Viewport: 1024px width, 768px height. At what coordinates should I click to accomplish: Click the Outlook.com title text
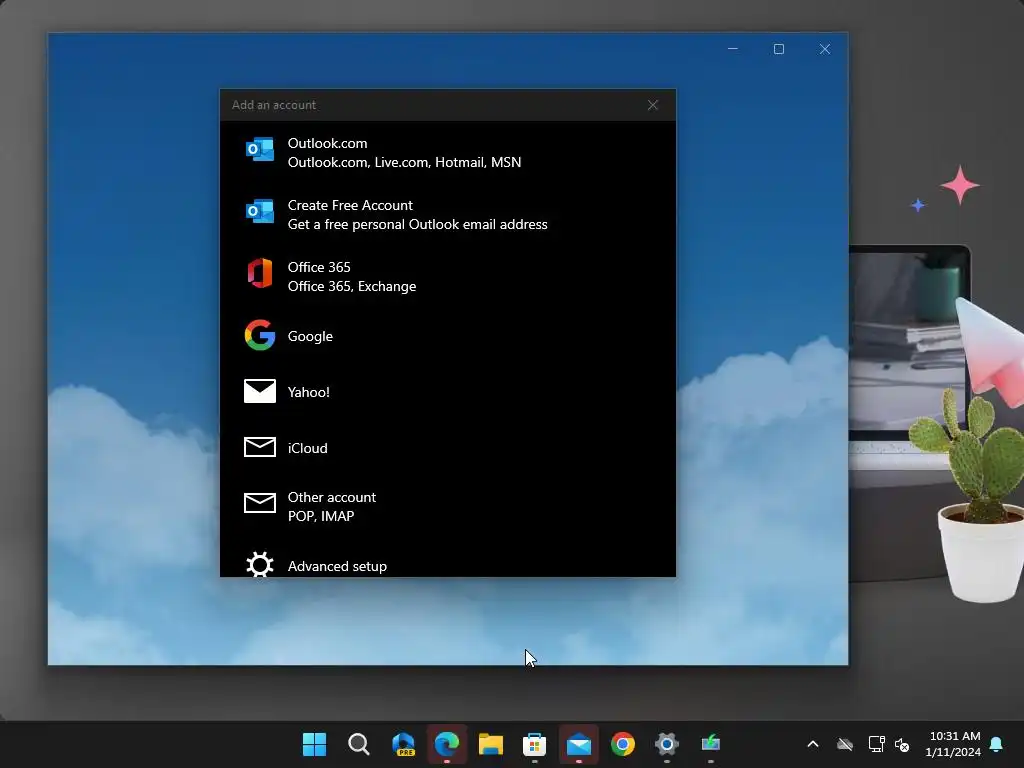327,143
